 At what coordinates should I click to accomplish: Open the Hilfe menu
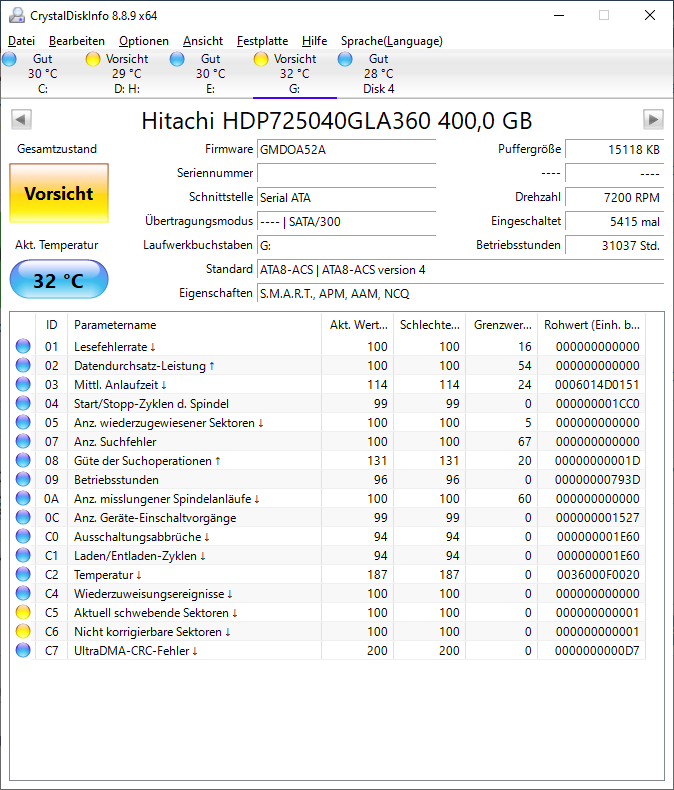(x=314, y=41)
